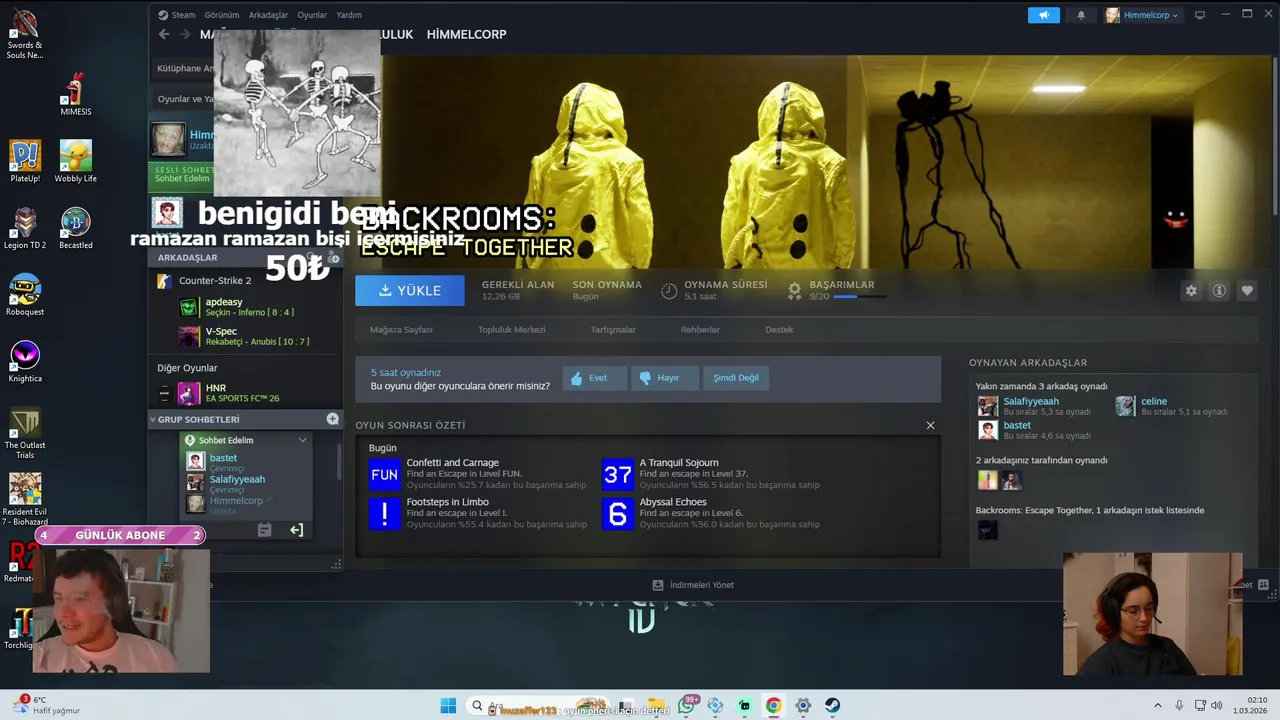Launch Wobbly Life from the desktop
Screen dimensions: 1280x720
click(x=75, y=161)
